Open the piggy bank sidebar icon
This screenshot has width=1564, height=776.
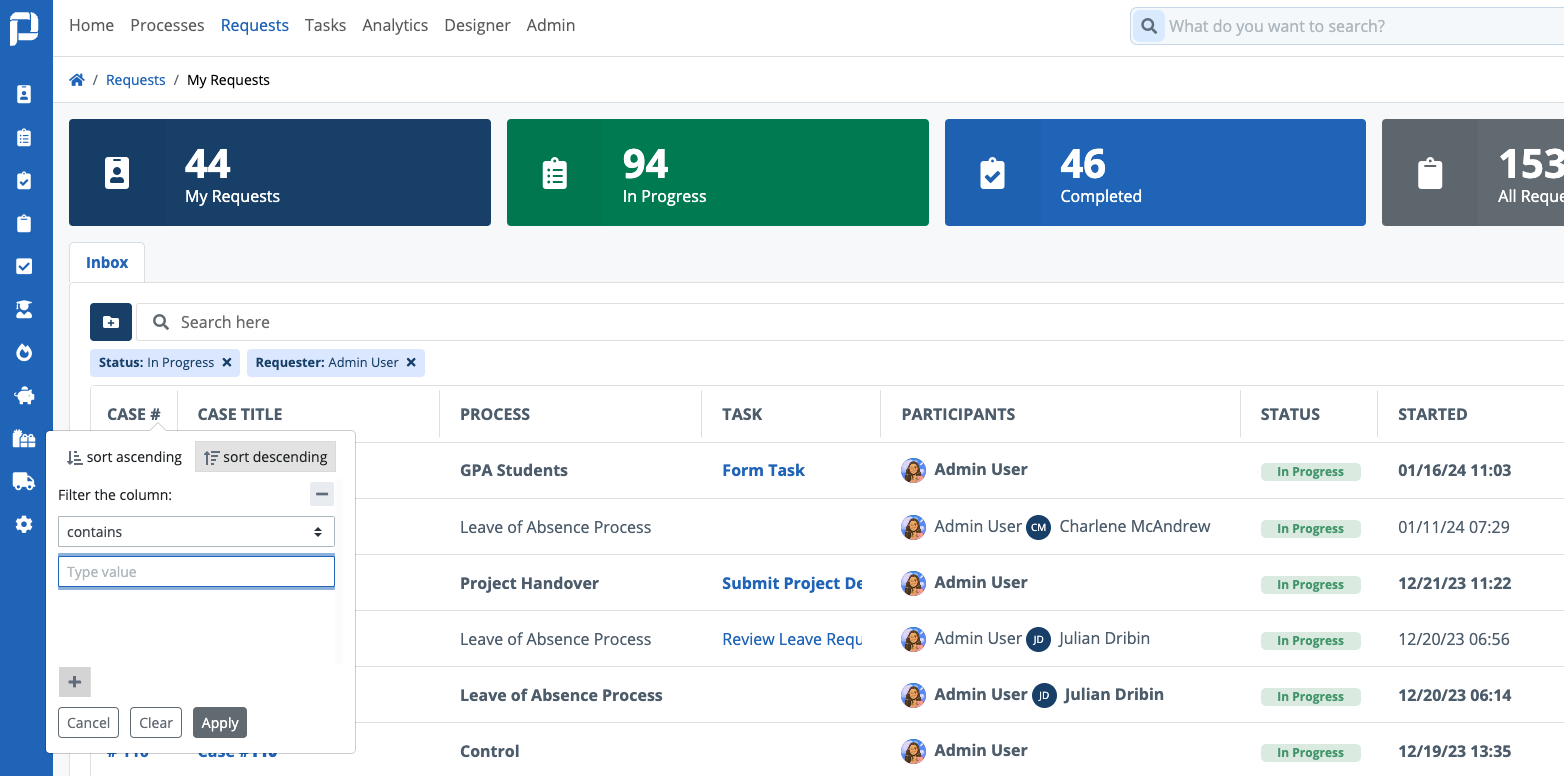pyautogui.click(x=24, y=395)
